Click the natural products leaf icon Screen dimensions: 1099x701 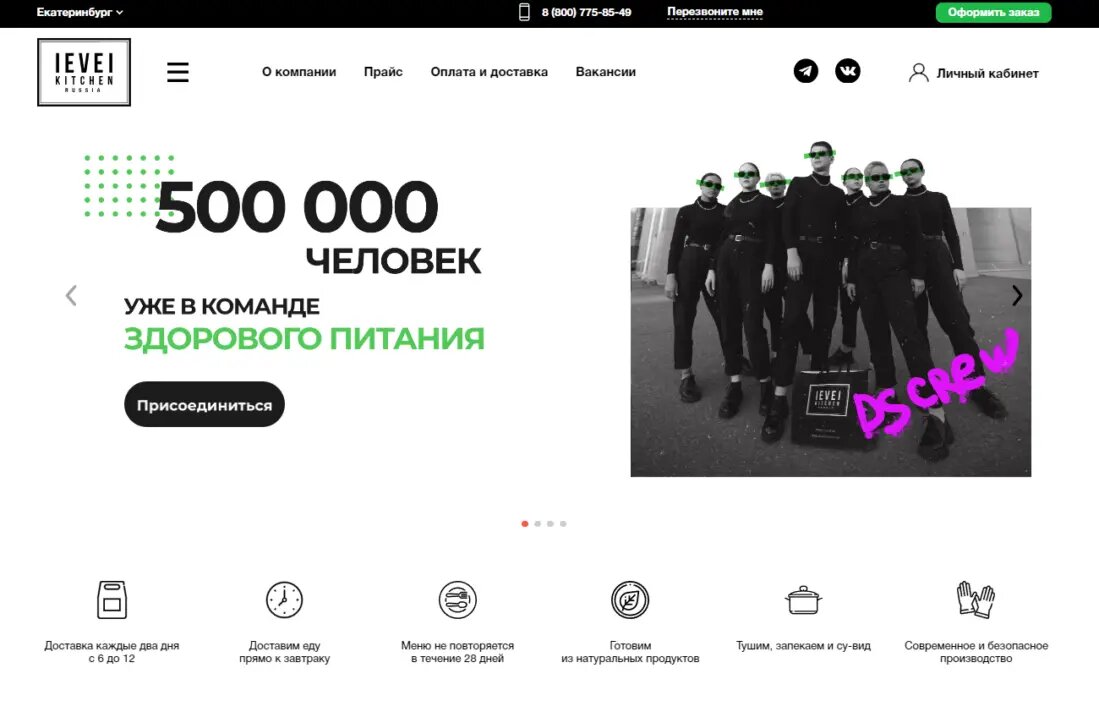tap(629, 600)
